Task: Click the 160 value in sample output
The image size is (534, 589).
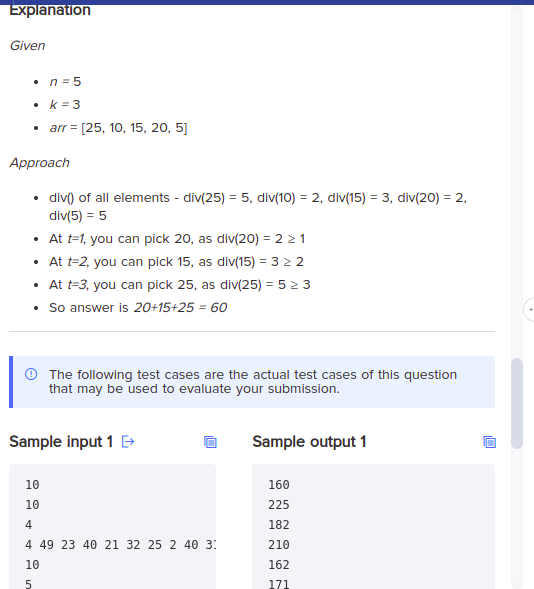Action: [x=279, y=485]
